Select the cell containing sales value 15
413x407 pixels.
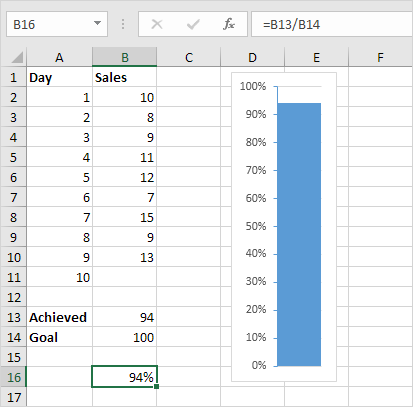pyautogui.click(x=124, y=217)
